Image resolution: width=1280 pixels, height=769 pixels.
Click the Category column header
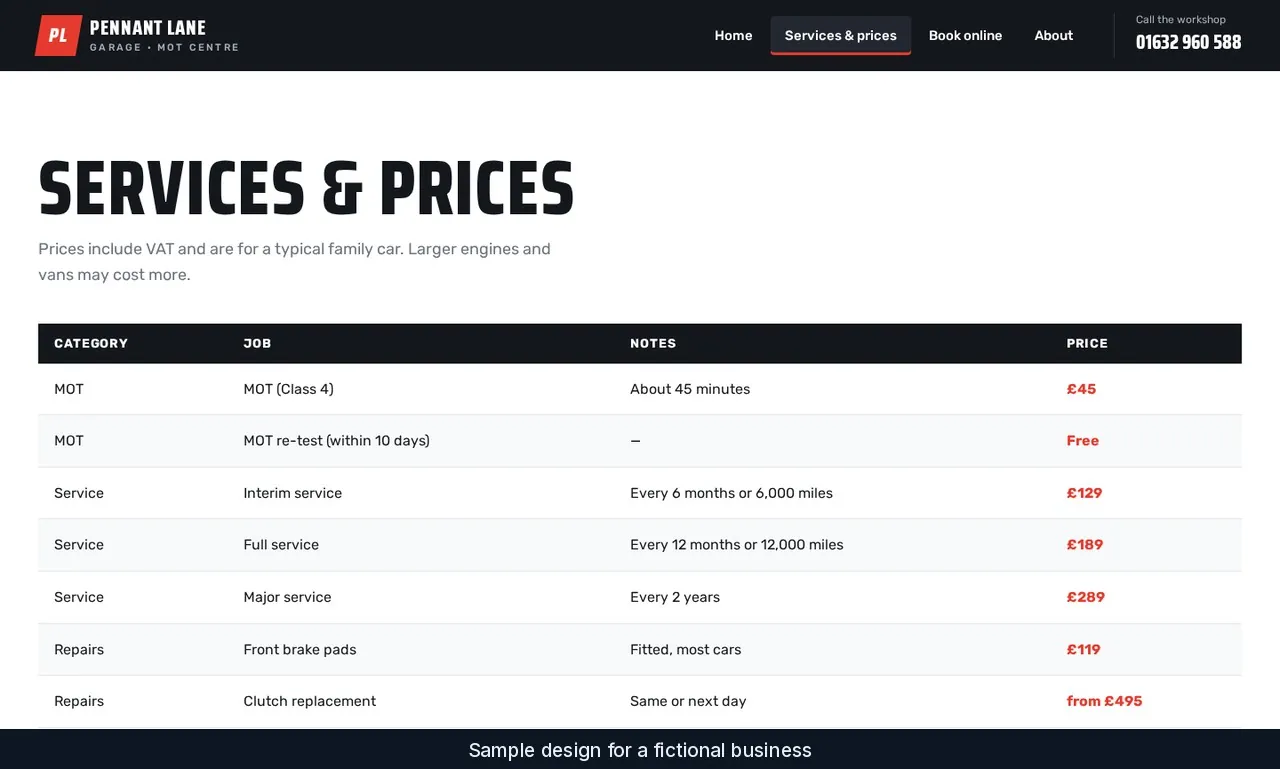(91, 343)
